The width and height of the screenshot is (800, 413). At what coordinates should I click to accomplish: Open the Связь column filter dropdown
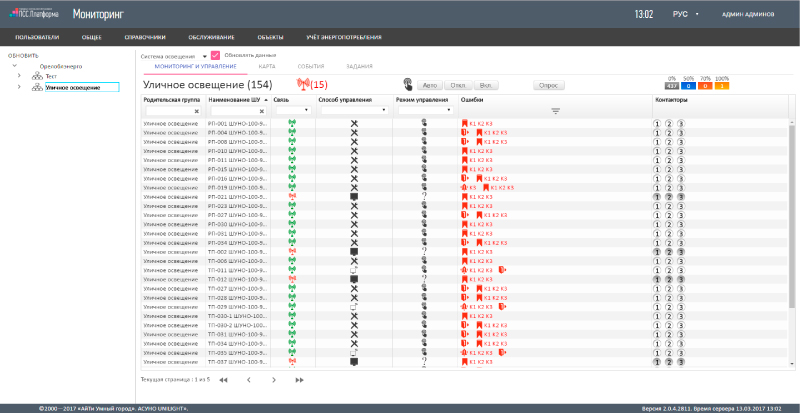pos(293,110)
